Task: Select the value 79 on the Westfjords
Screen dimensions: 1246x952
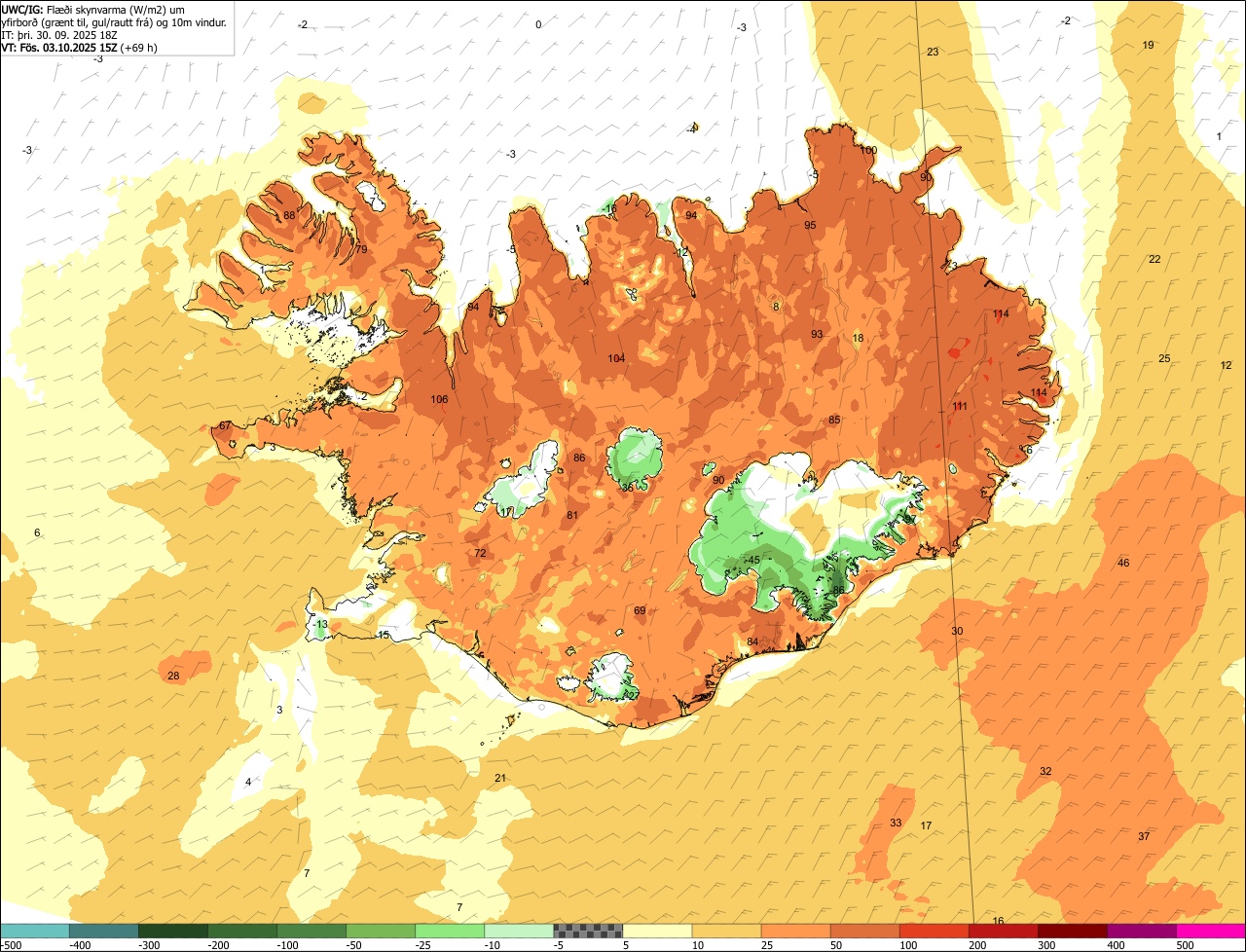Action: (362, 251)
